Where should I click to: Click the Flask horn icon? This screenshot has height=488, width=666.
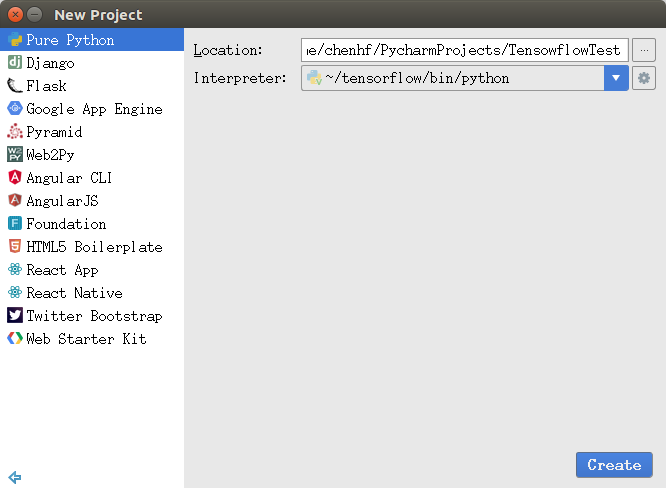click(15, 85)
